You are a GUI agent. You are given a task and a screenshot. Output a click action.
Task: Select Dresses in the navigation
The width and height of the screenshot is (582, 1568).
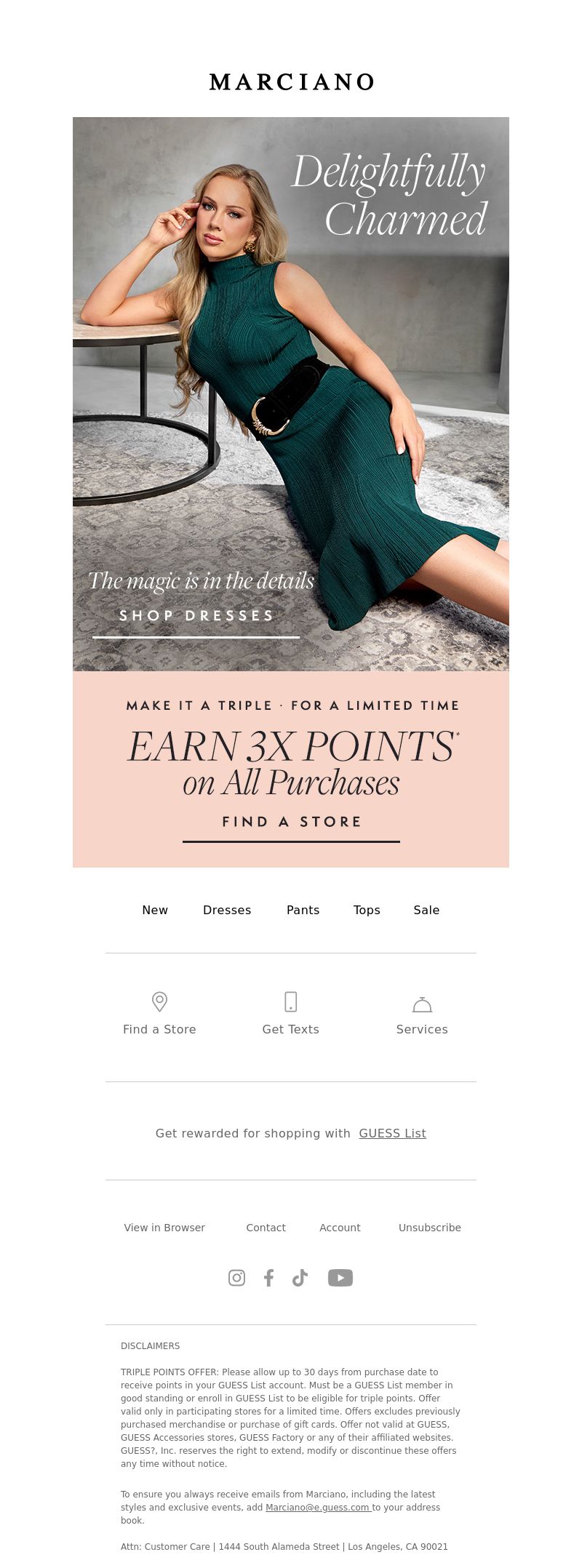point(227,910)
